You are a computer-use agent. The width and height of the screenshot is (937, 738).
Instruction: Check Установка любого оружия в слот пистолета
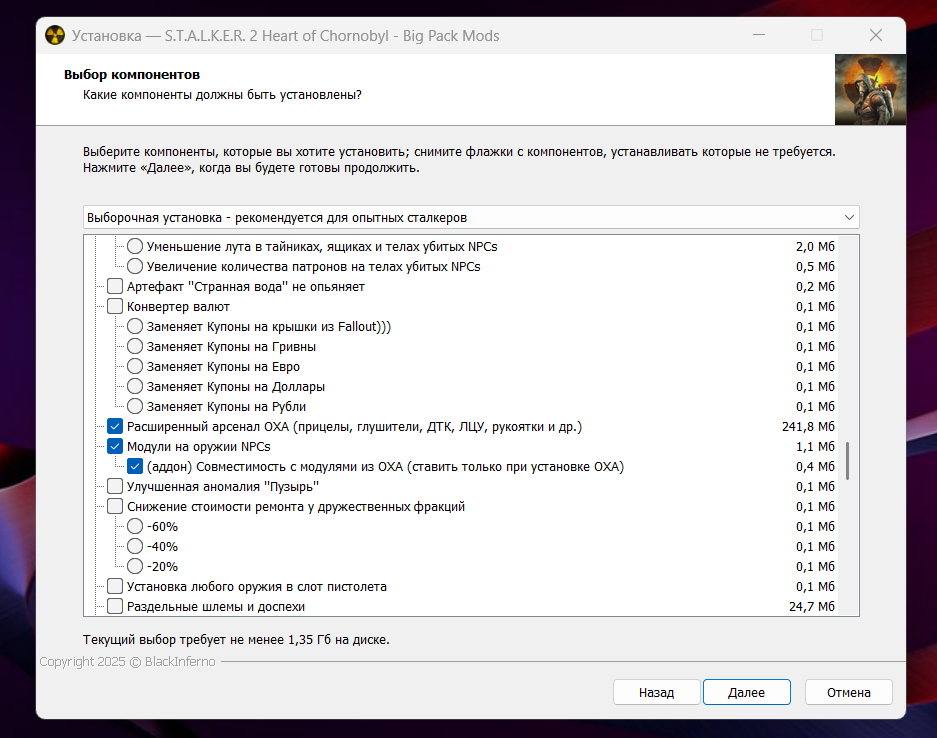pyautogui.click(x=115, y=587)
